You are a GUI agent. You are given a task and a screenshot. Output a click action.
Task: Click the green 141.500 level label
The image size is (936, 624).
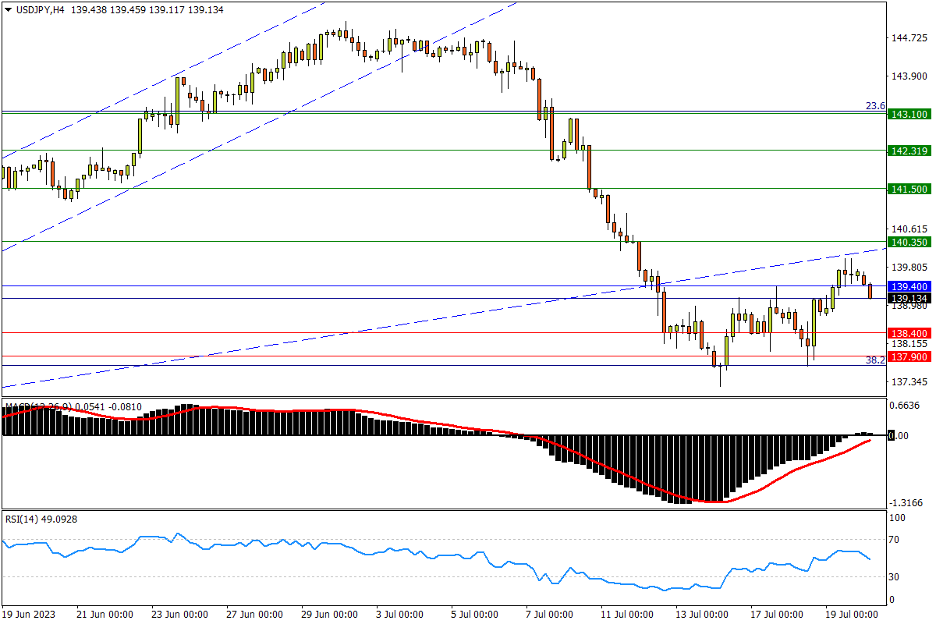click(x=909, y=189)
